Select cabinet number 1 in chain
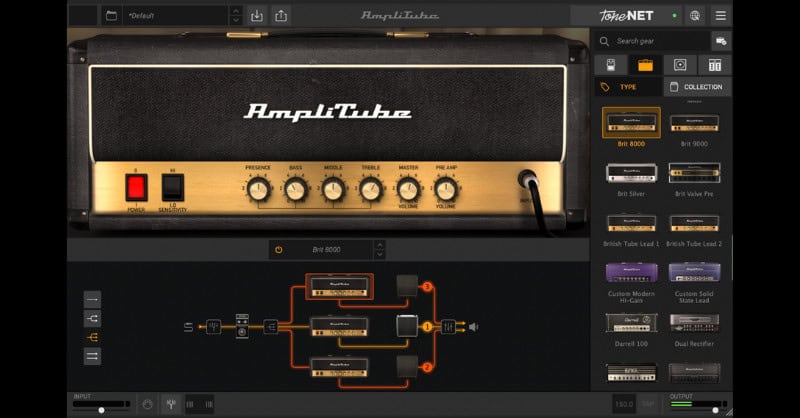800x418 pixels. [407, 327]
